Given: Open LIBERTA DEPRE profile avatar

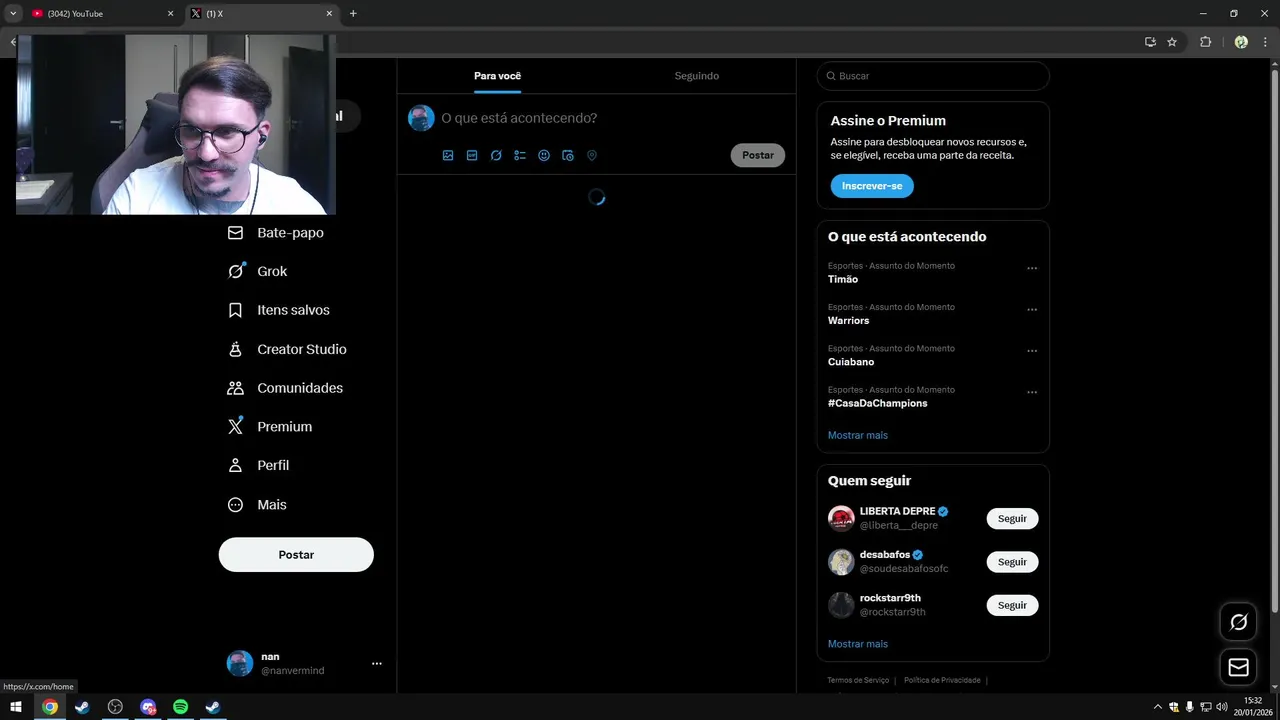Looking at the screenshot, I should point(841,518).
